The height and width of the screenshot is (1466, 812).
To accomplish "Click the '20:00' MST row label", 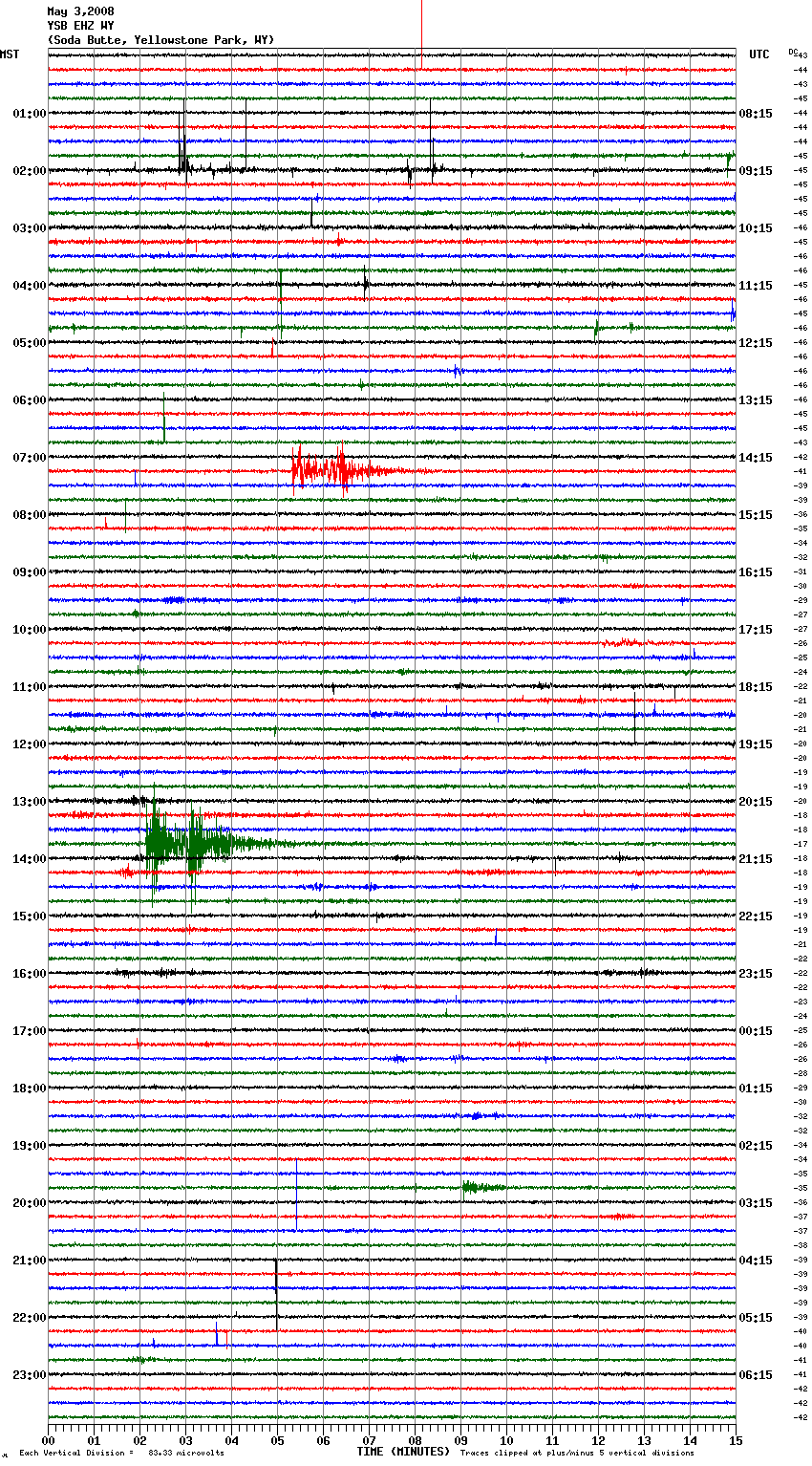I will 30,1203.
